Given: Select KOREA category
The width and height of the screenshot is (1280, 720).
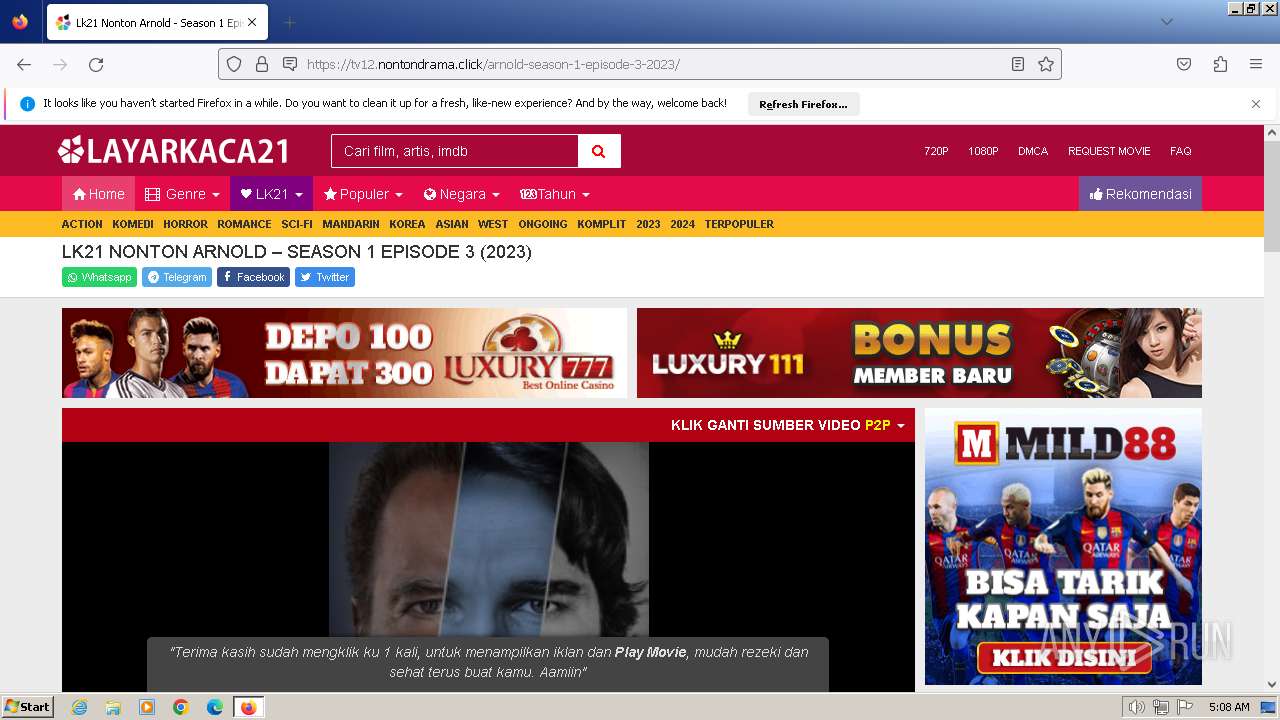Looking at the screenshot, I should (407, 224).
